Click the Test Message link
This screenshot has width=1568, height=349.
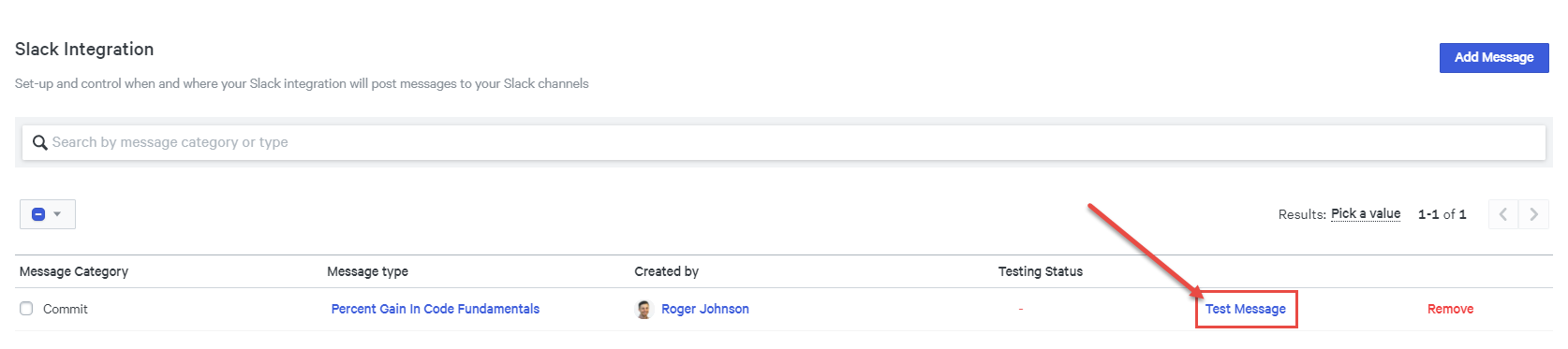(x=1246, y=309)
